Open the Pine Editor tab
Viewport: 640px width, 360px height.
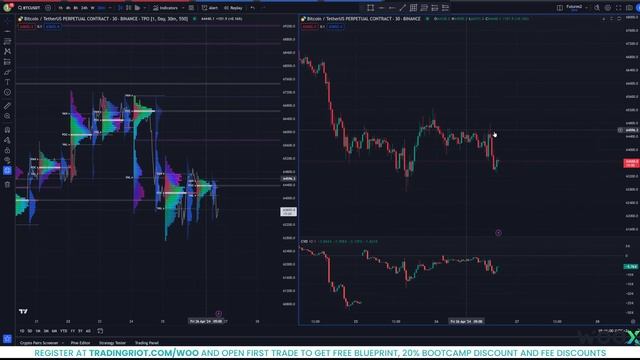(80, 343)
